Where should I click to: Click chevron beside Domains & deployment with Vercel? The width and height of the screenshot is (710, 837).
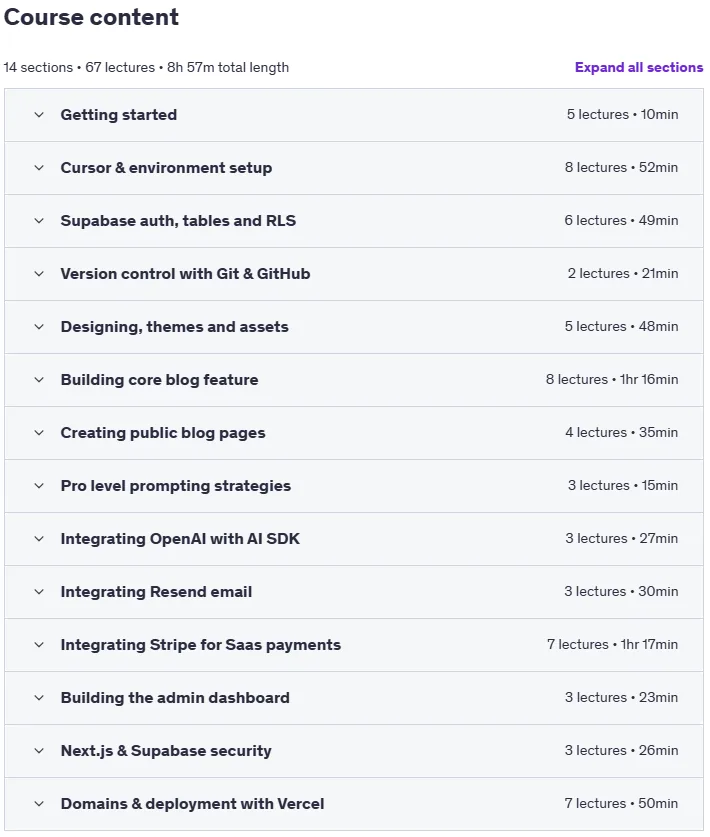click(39, 803)
